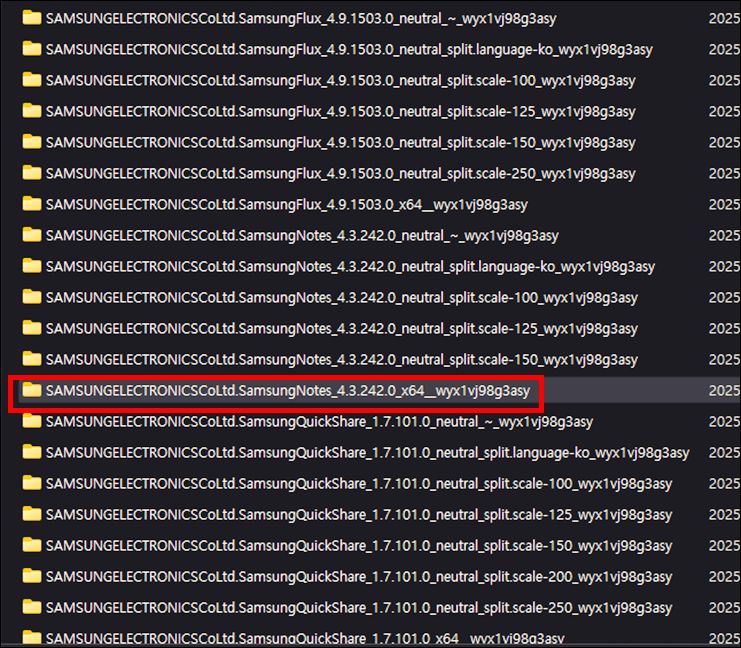Click folder icon of SamsungNotes neutral_~ row
Viewport: 741px width, 648px height.
coord(32,235)
